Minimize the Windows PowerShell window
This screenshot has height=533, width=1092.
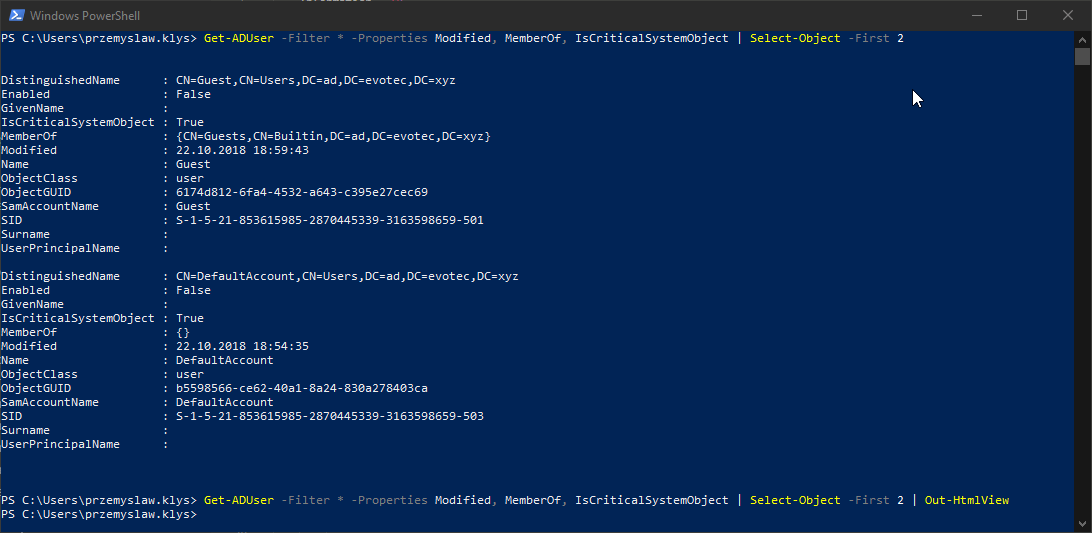(x=975, y=15)
